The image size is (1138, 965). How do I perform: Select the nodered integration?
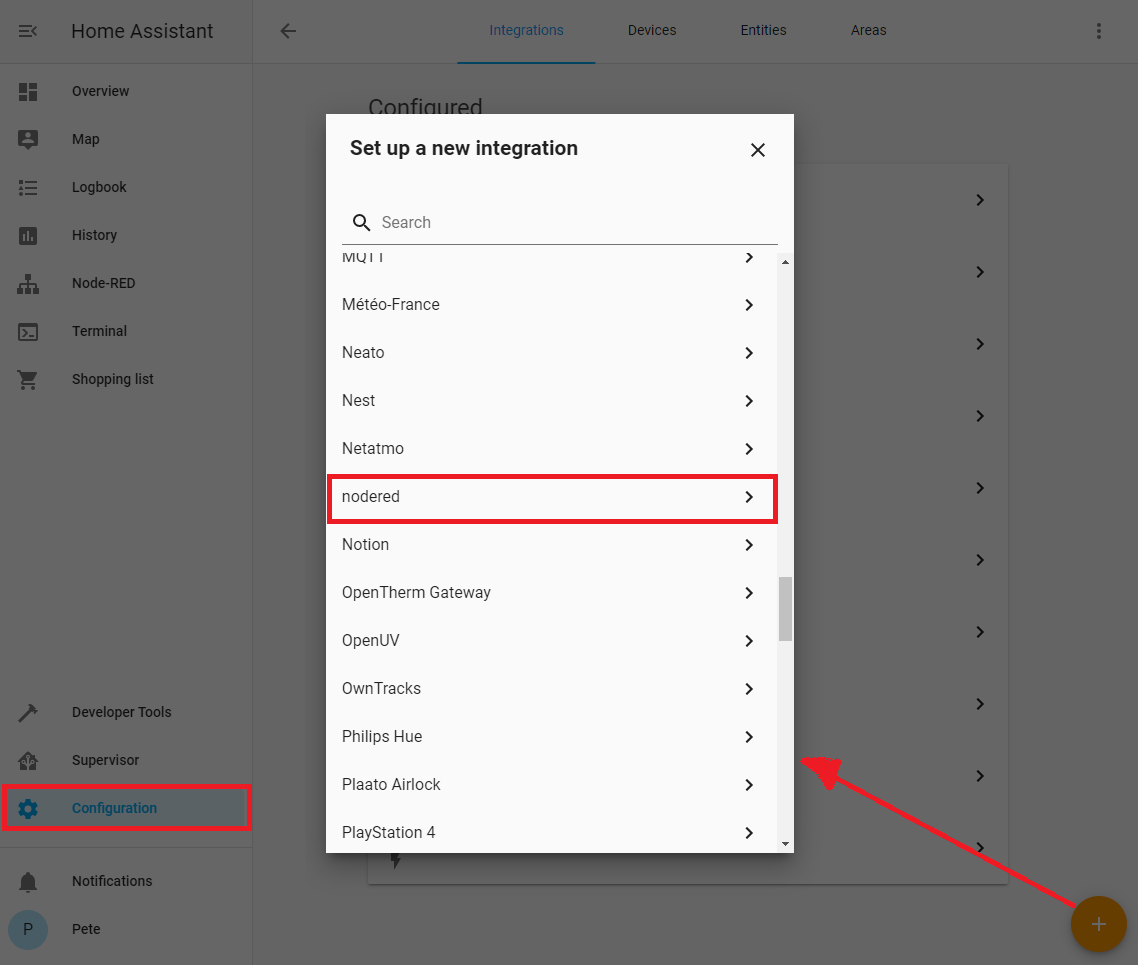coord(552,497)
